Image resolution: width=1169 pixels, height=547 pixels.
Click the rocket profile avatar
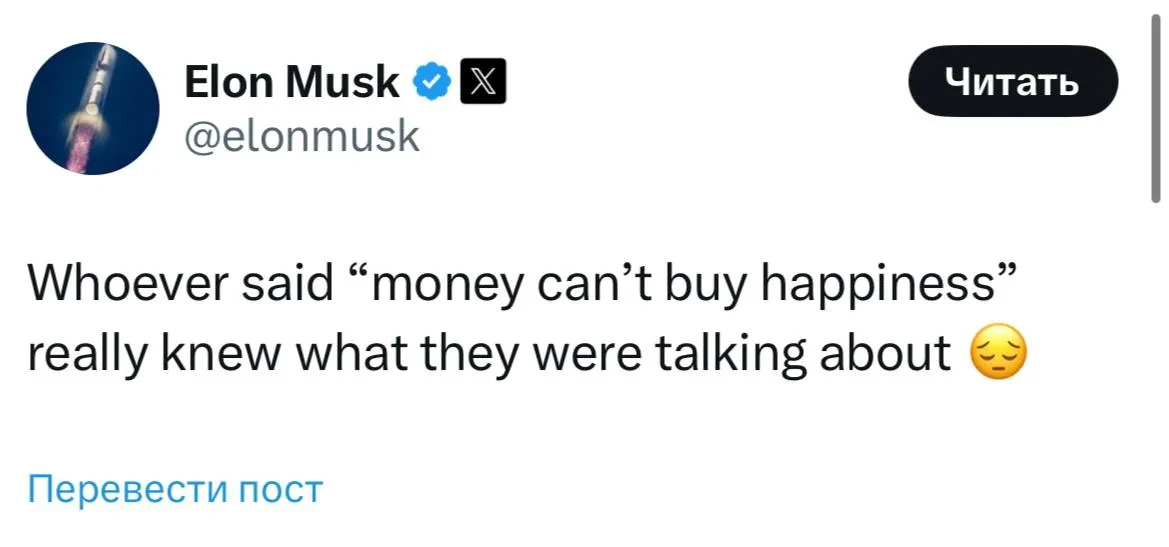click(x=92, y=109)
